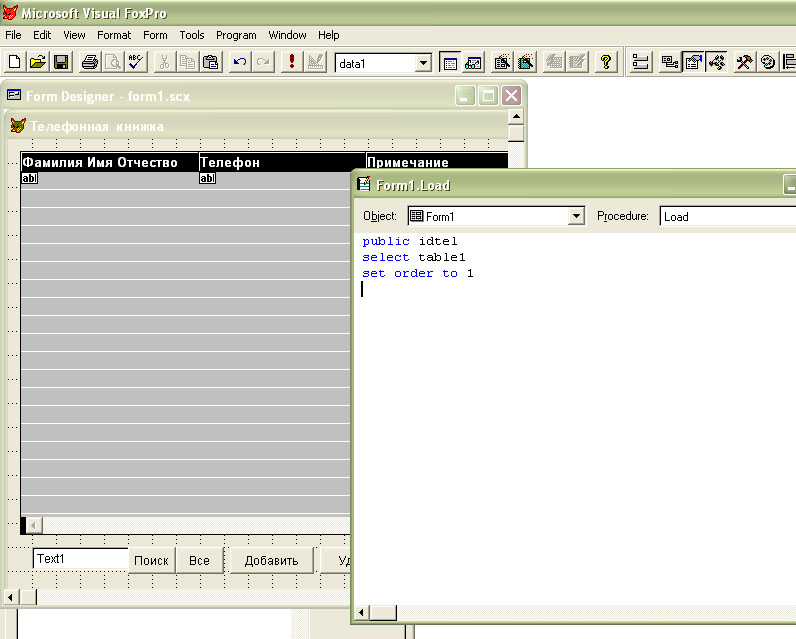The height and width of the screenshot is (639, 796).
Task: Save the form with the floppy icon
Action: 61,63
